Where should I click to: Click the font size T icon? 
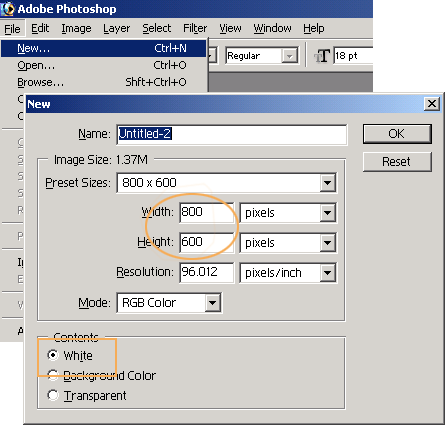click(x=322, y=56)
